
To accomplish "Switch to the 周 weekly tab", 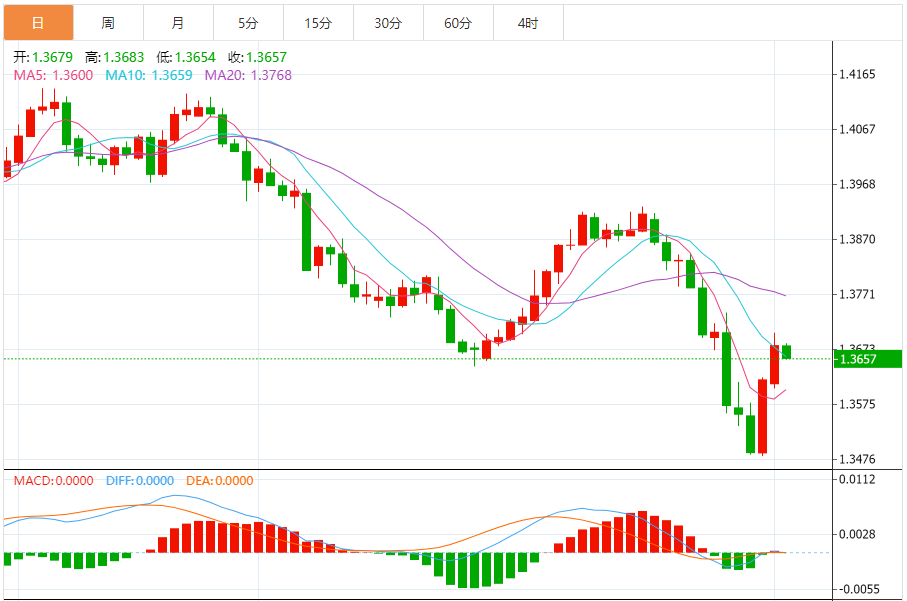I will (x=107, y=23).
